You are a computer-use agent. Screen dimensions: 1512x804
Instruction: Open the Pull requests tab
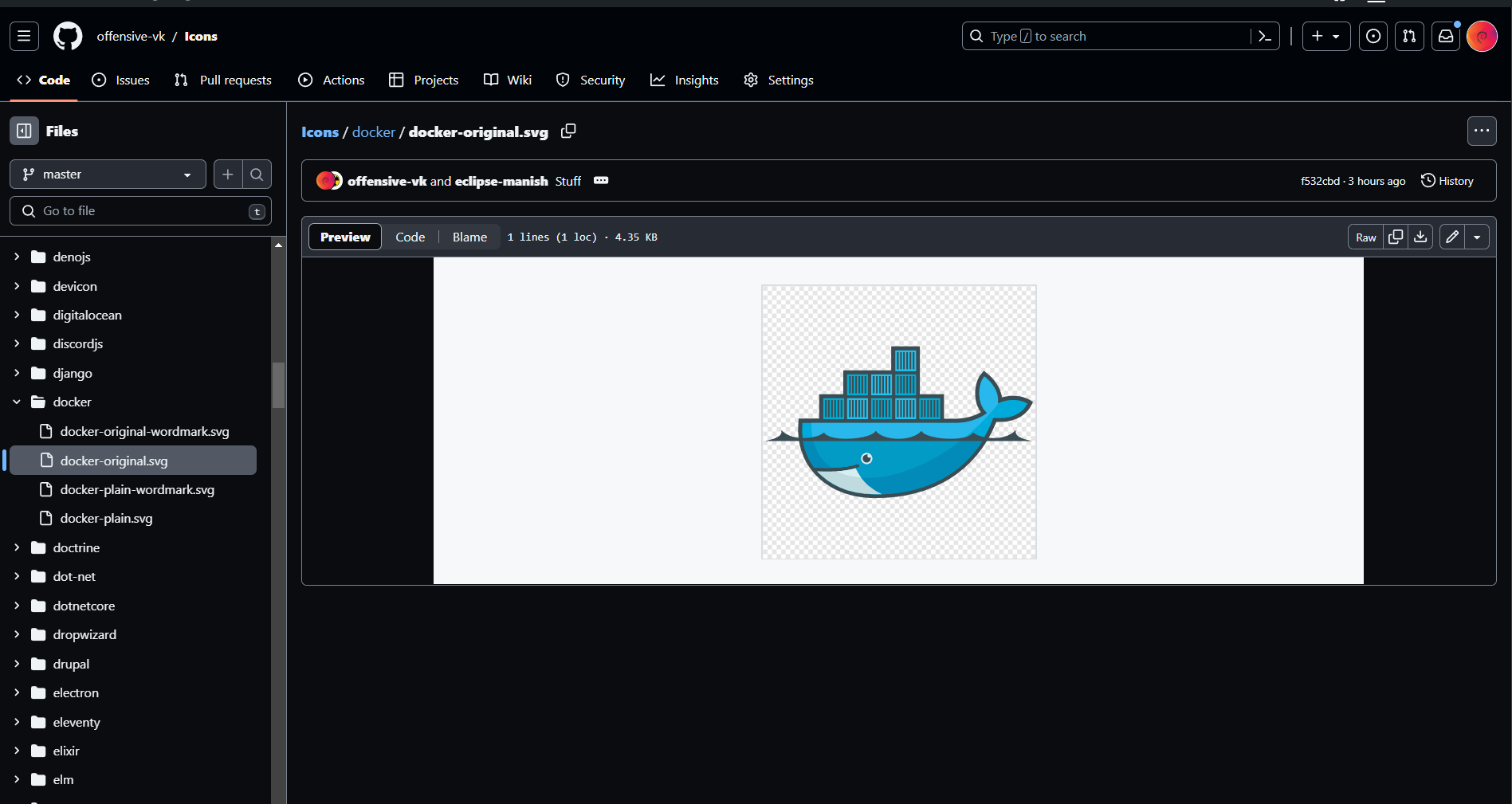click(x=223, y=80)
